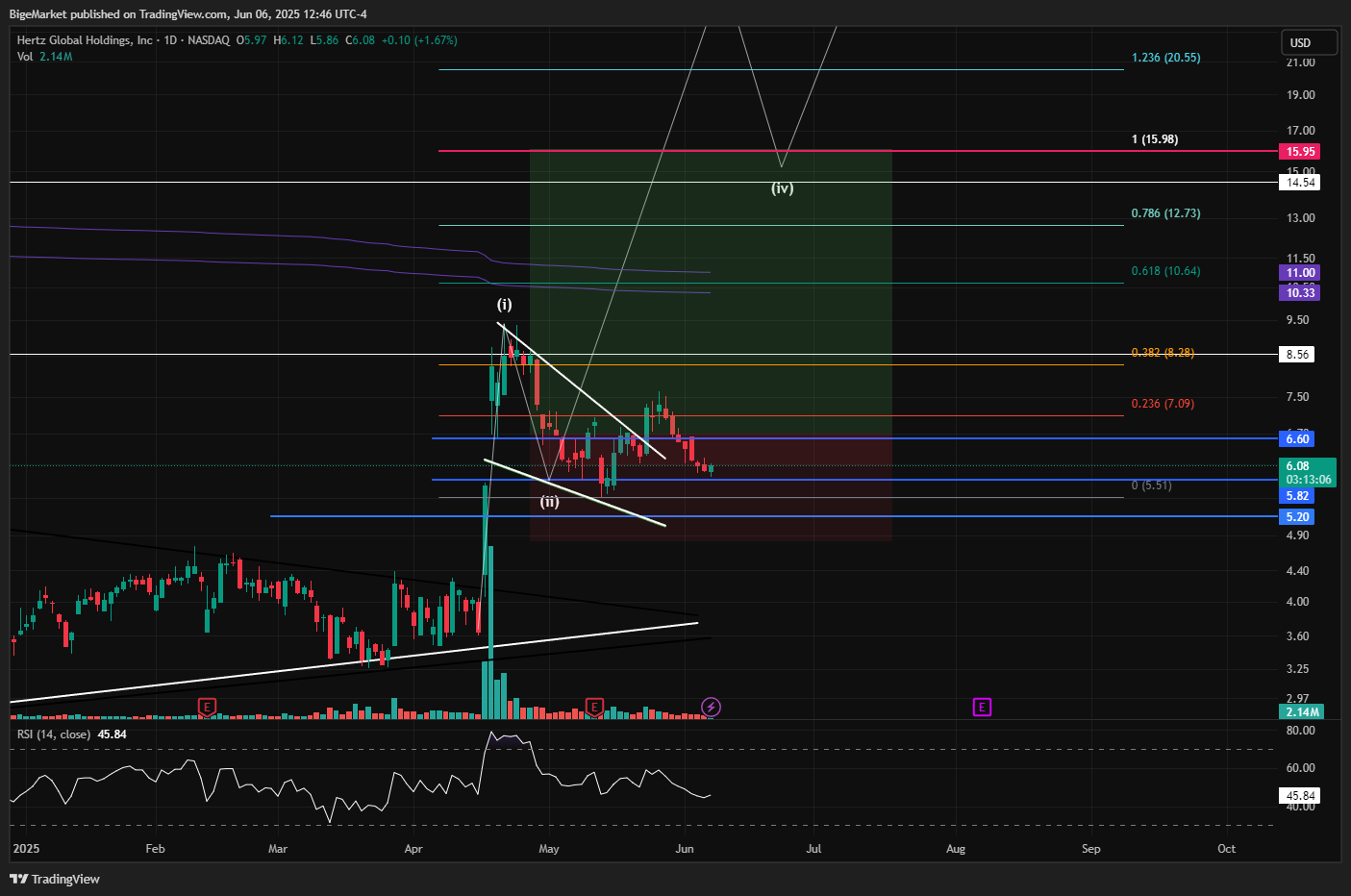
Task: Click the 1 (15.98) Fibonacci label
Action: [x=1155, y=139]
